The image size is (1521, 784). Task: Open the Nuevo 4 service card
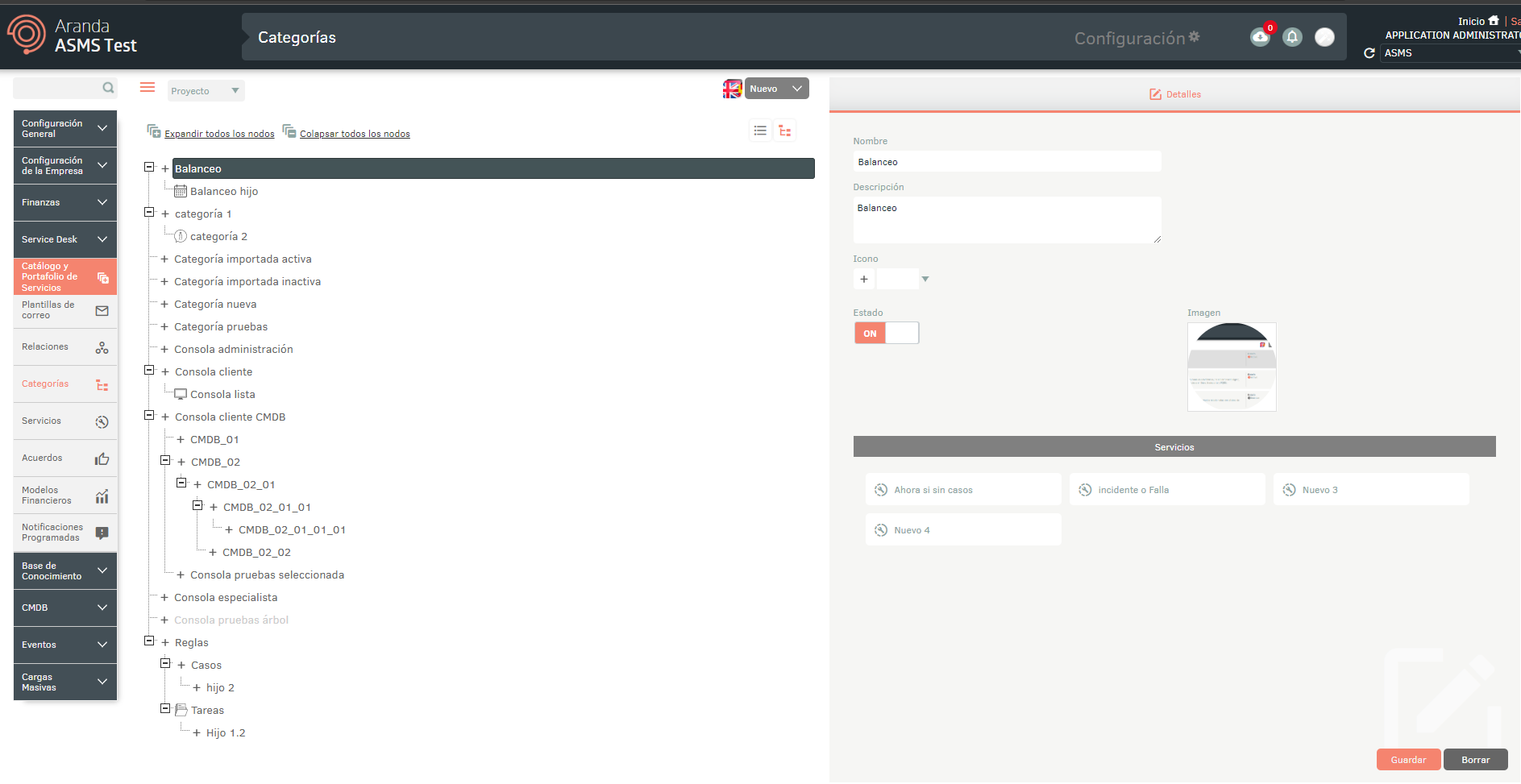pyautogui.click(x=963, y=530)
